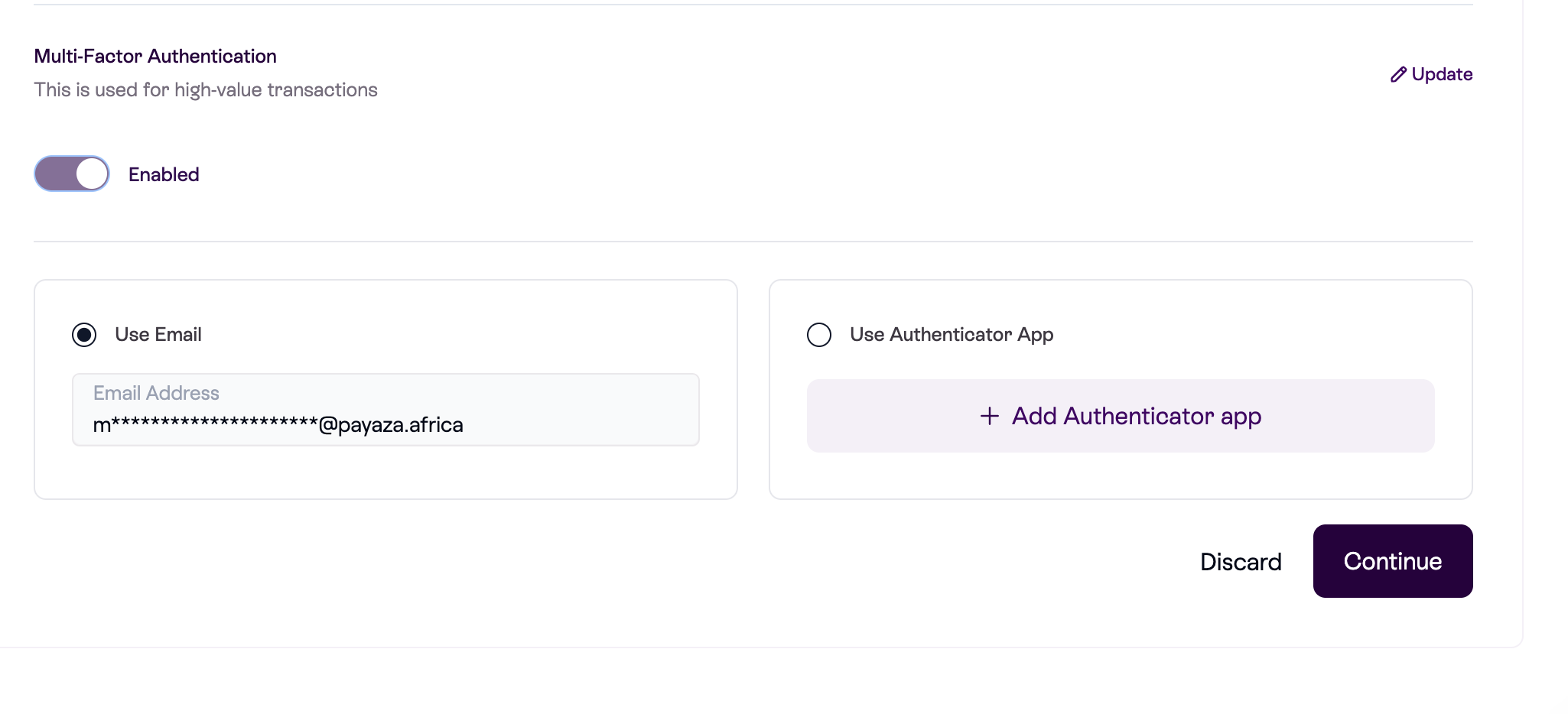1568x714 pixels.
Task: Click the Add Authenticator app button text
Action: [x=1136, y=416]
